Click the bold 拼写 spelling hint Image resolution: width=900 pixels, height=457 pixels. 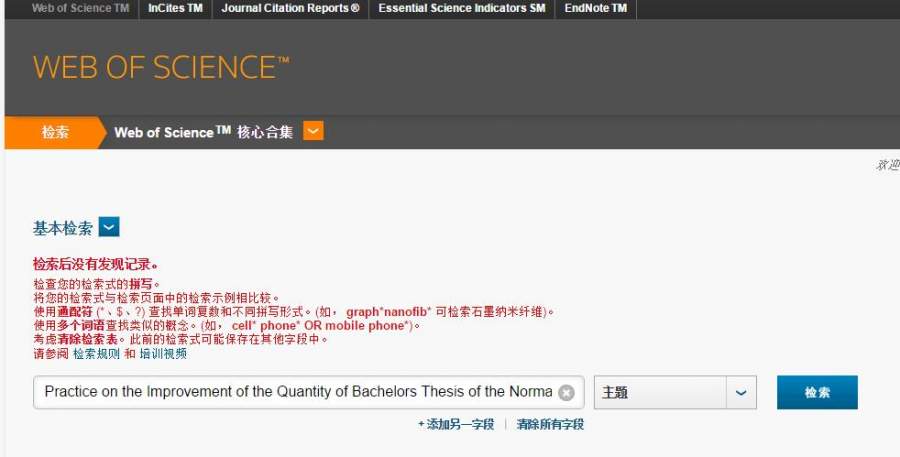coord(141,284)
